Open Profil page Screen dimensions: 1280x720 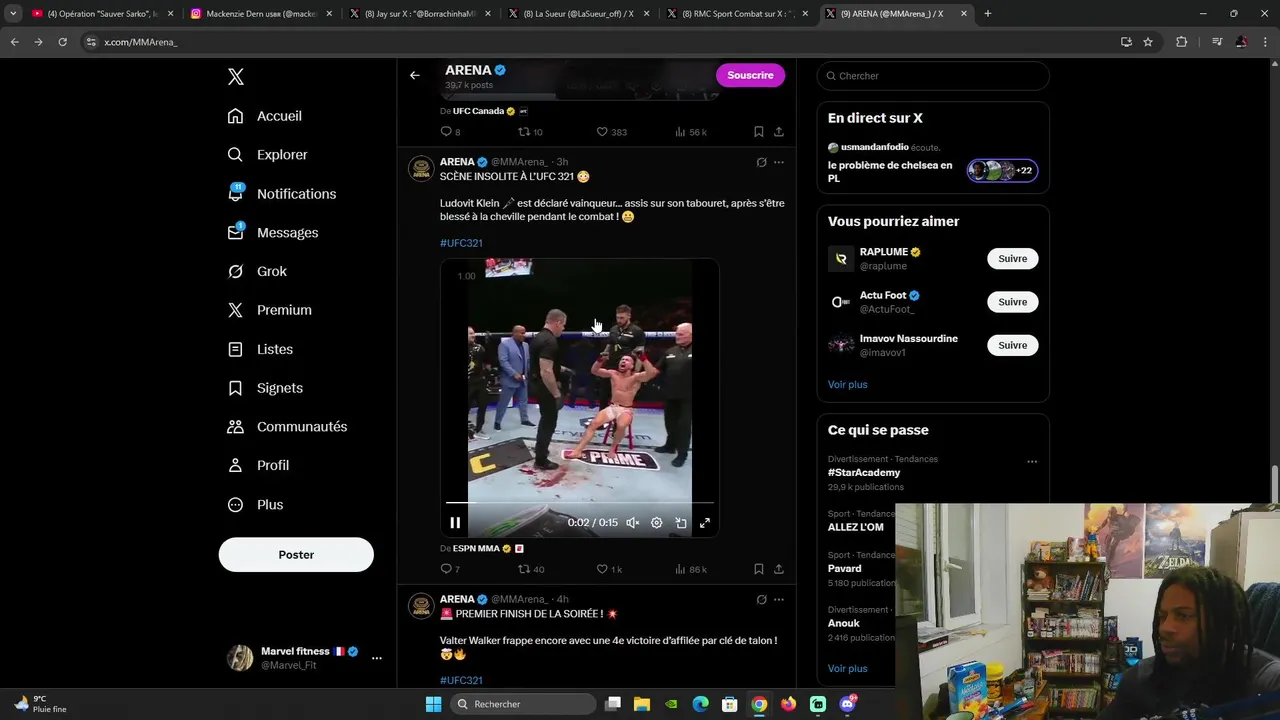258,466
